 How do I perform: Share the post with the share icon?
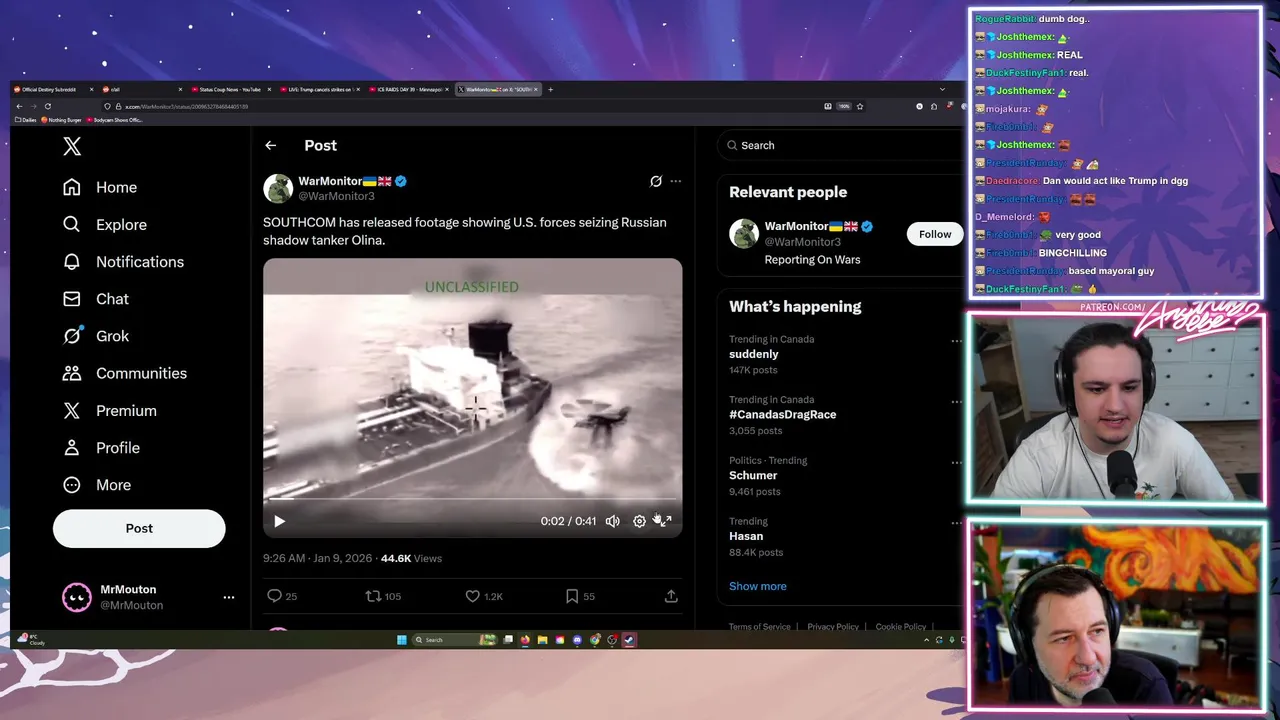click(x=671, y=596)
